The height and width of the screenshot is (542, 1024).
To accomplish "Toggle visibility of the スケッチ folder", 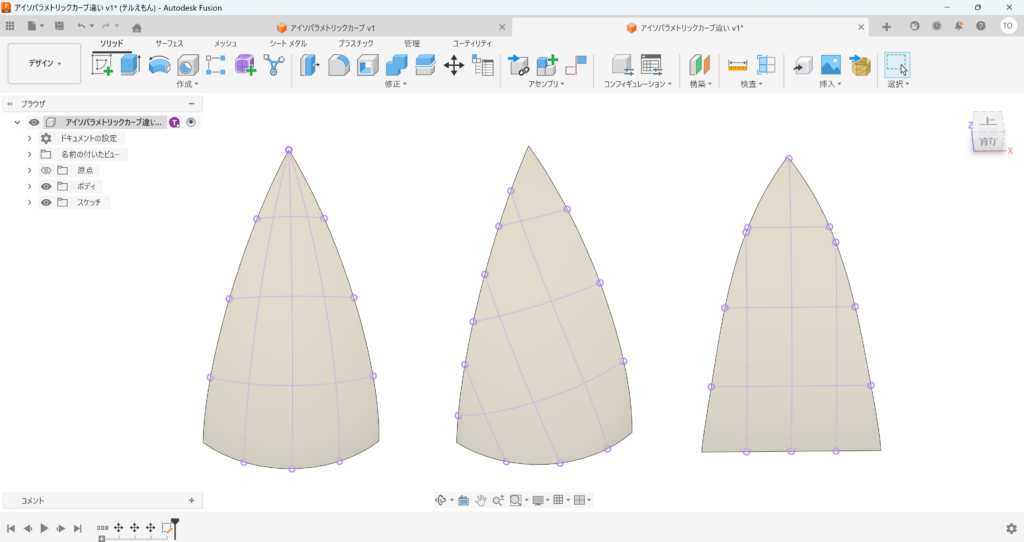I will pyautogui.click(x=46, y=202).
